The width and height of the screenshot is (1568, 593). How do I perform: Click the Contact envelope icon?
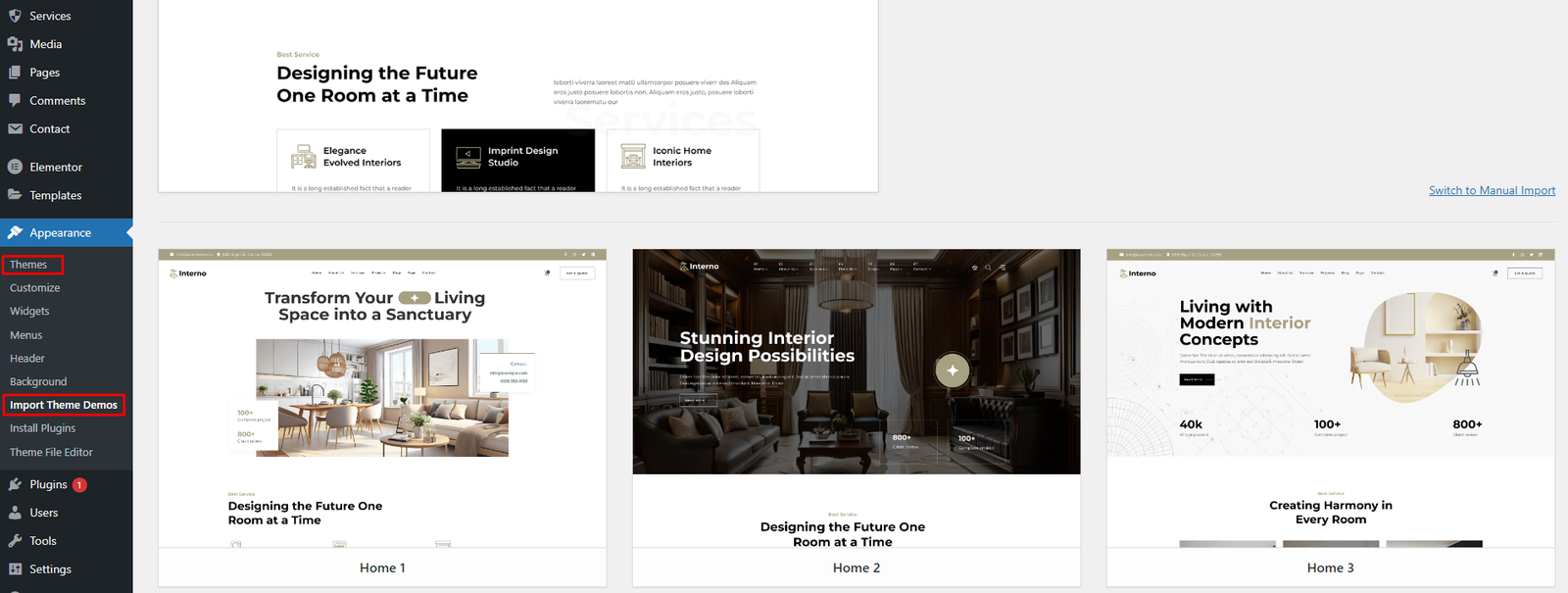[x=15, y=128]
